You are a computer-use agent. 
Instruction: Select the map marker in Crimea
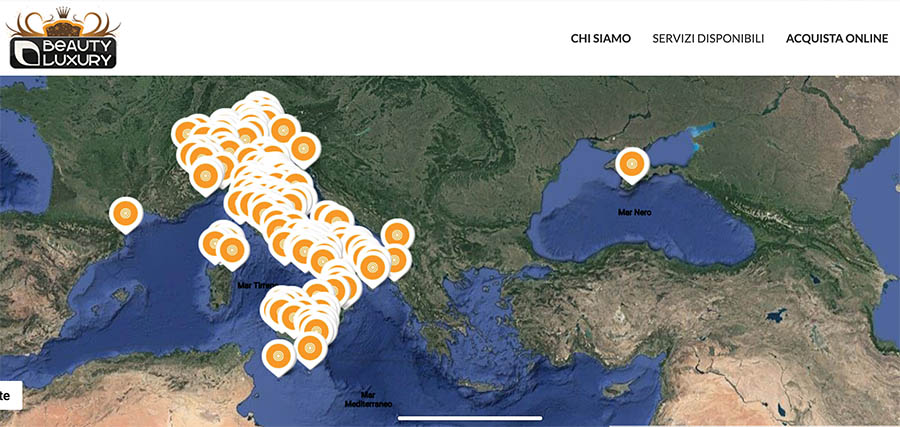(632, 164)
